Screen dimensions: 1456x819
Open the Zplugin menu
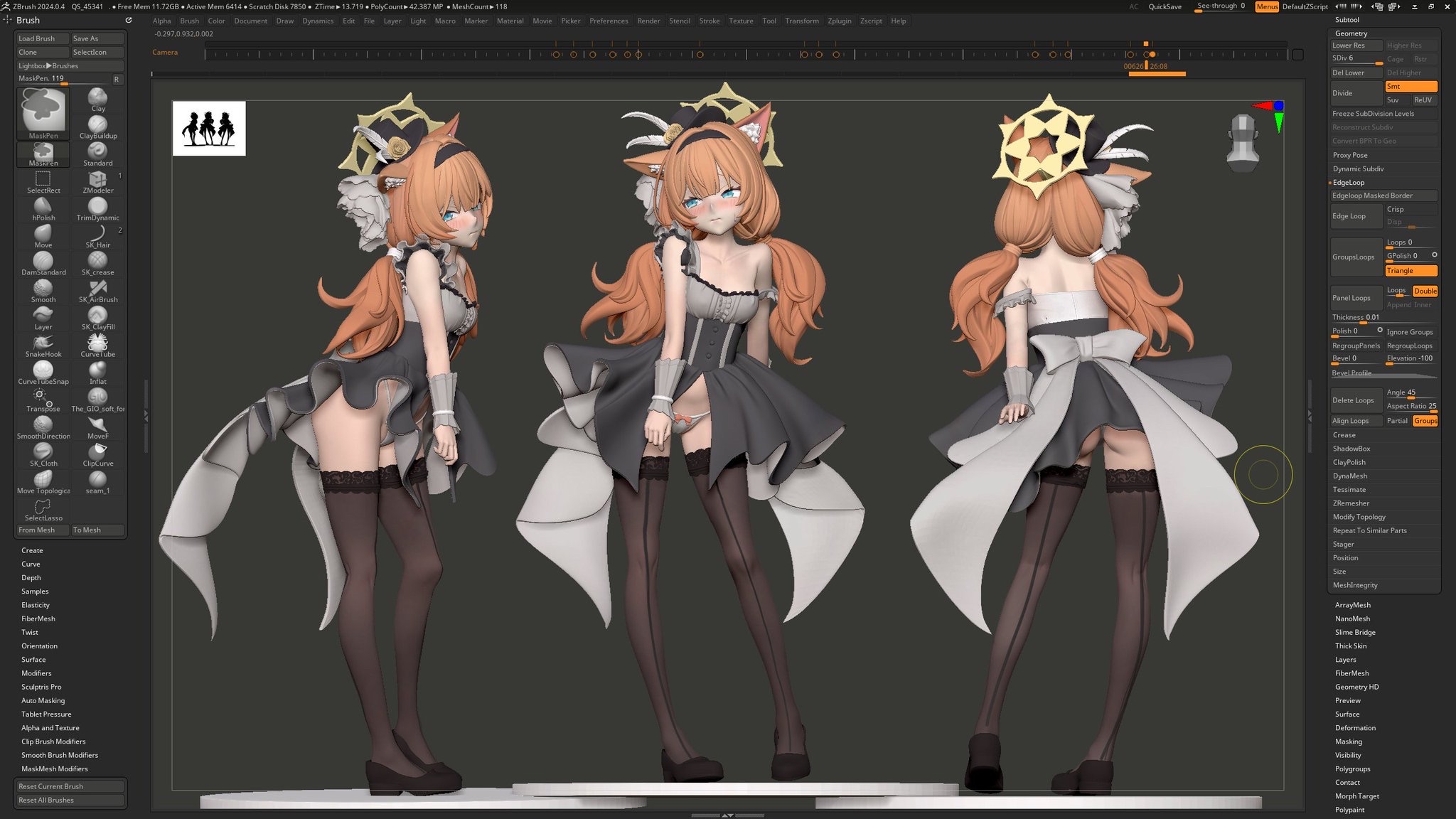point(839,21)
